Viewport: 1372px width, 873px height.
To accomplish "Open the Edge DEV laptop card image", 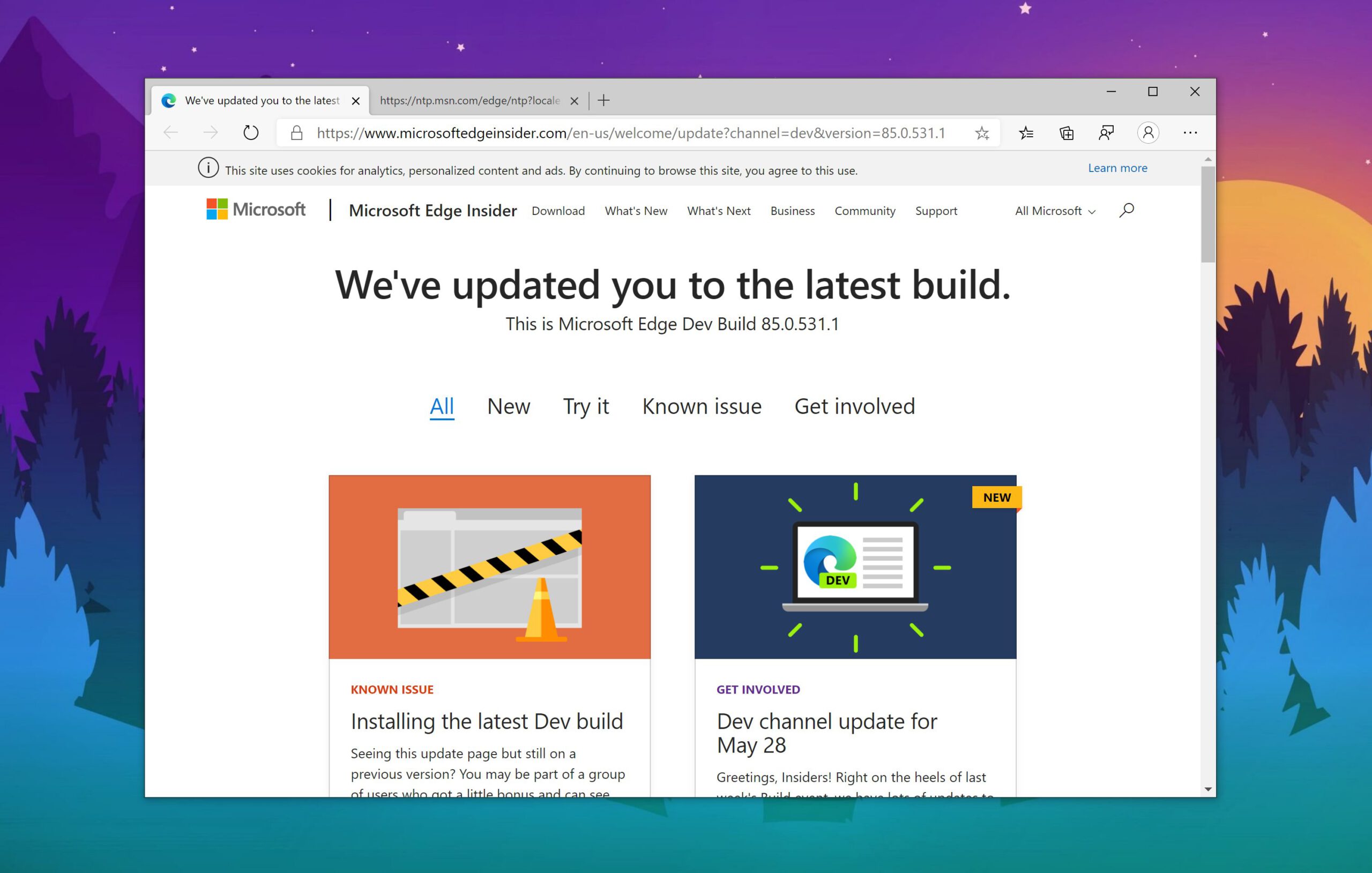I will [x=855, y=567].
